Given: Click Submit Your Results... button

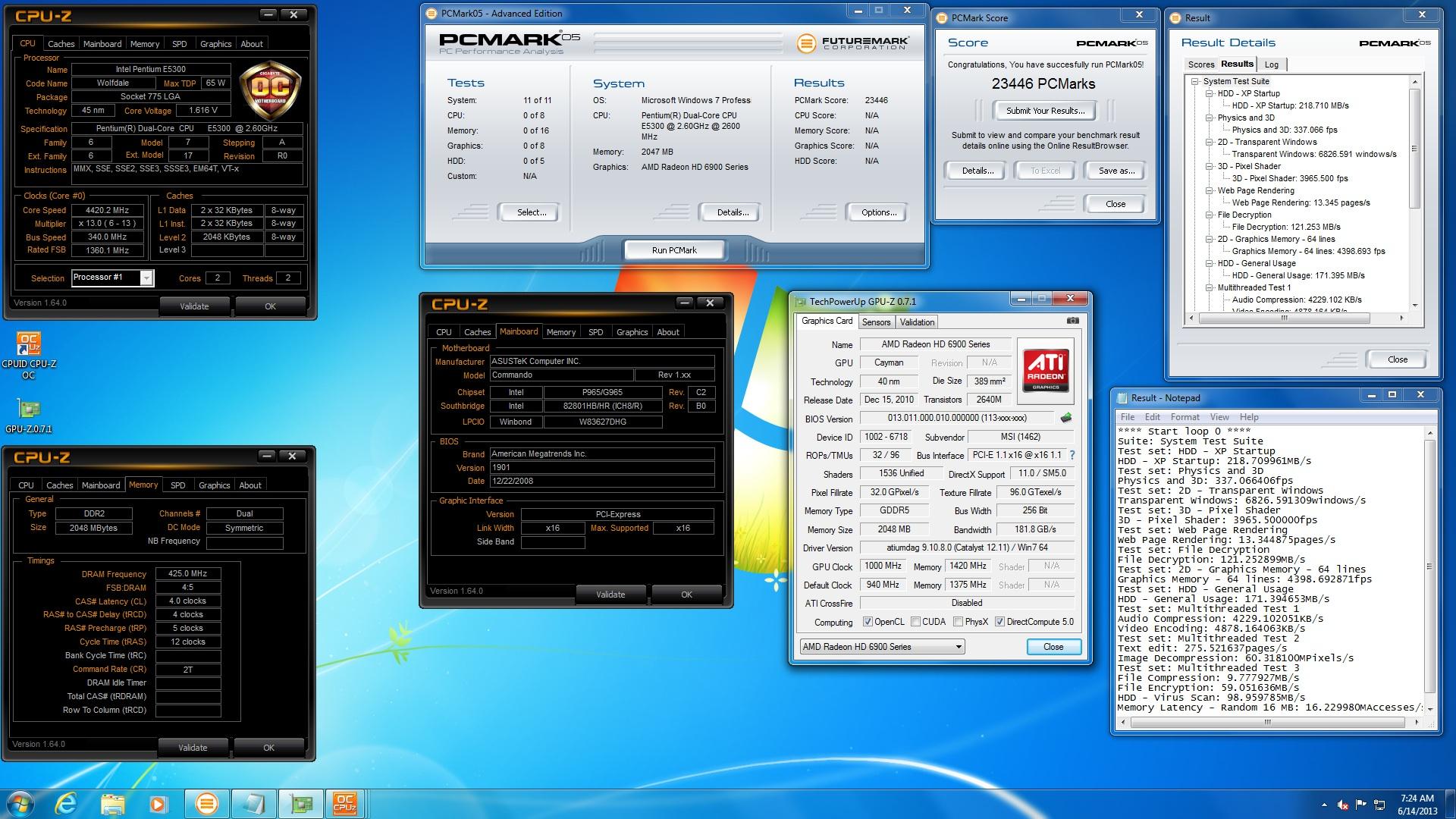Looking at the screenshot, I should click(1045, 111).
